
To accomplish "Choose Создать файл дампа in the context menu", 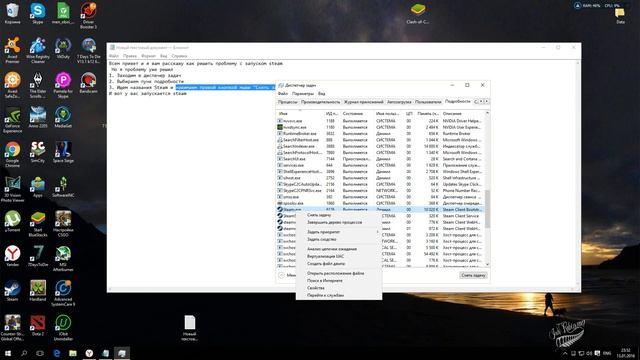I will click(x=339, y=264).
